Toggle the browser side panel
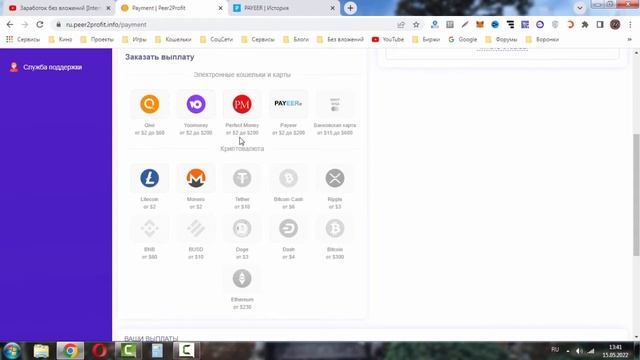The height and width of the screenshot is (360, 640). [x=600, y=24]
